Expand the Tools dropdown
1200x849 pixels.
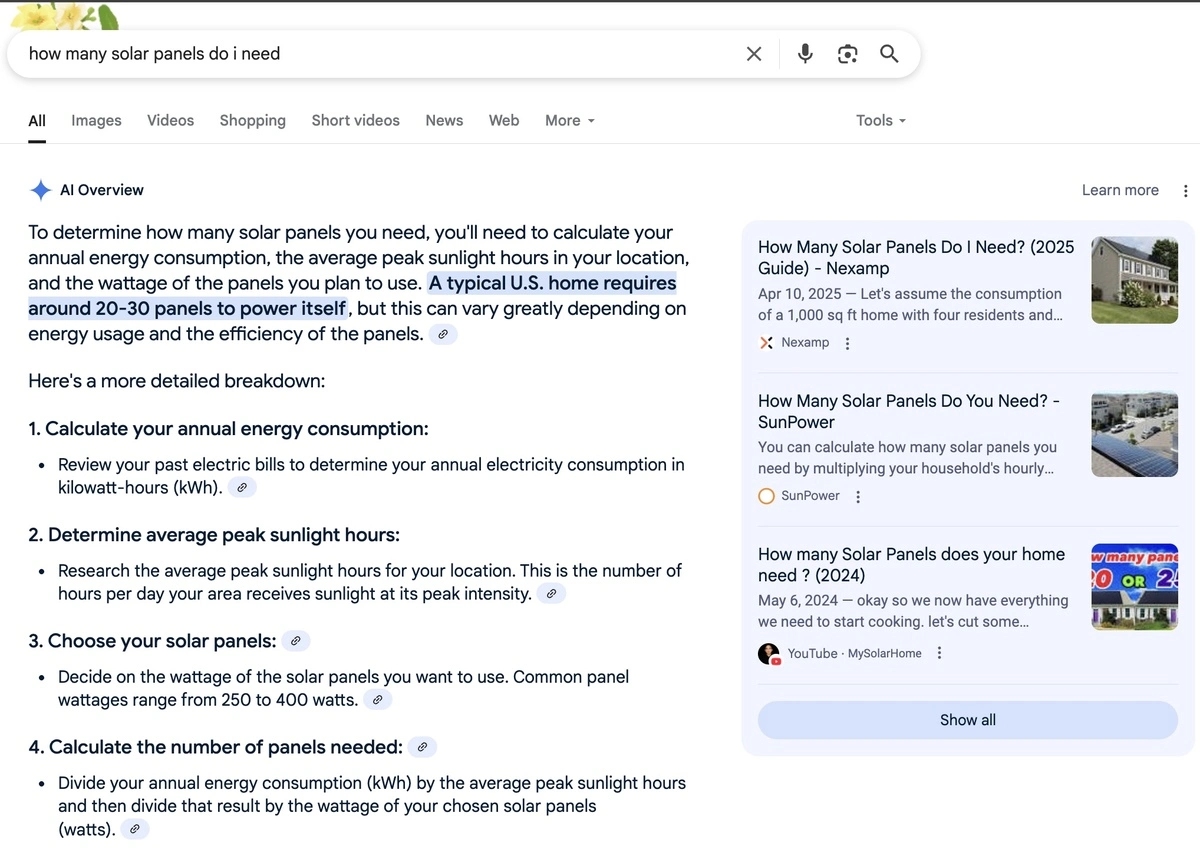[x=880, y=120]
